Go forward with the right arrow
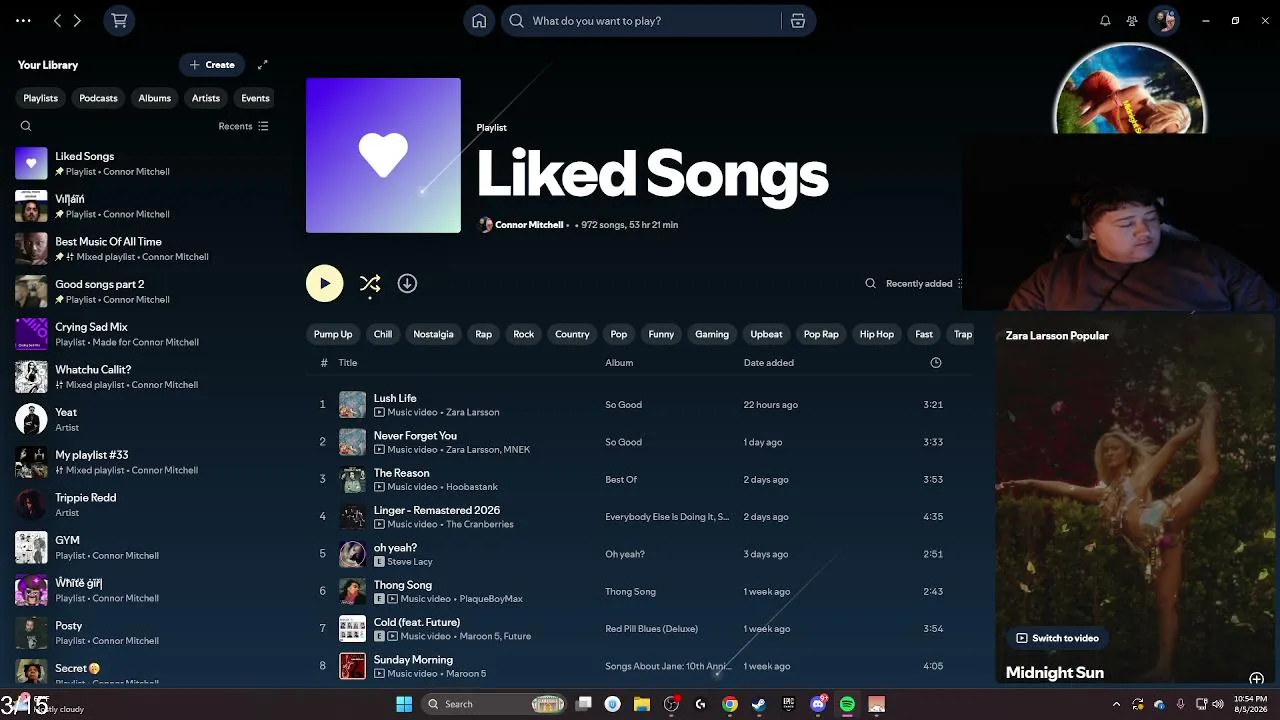Screen dimensions: 1280x720 coord(77,21)
